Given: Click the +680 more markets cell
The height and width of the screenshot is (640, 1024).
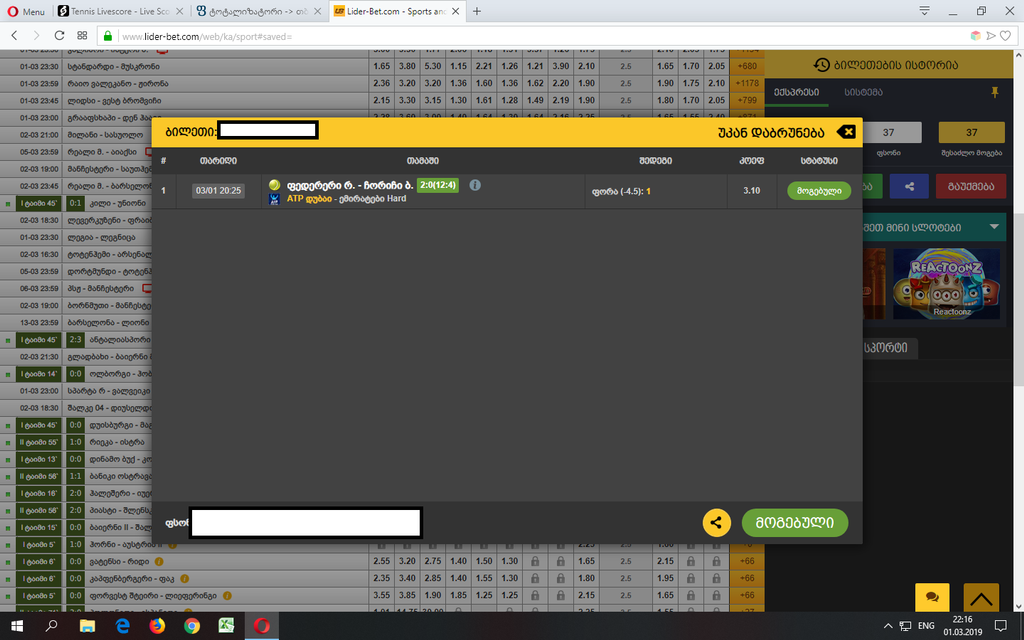Looking at the screenshot, I should tap(746, 66).
